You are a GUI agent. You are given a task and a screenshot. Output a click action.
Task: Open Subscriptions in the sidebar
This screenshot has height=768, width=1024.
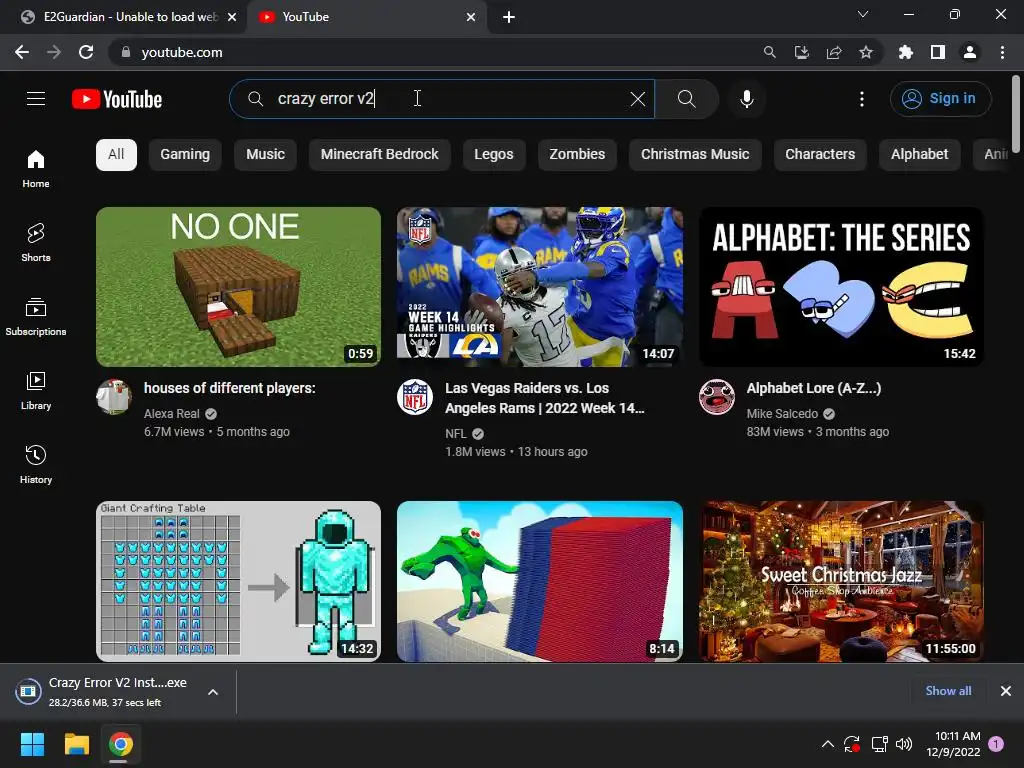point(36,316)
